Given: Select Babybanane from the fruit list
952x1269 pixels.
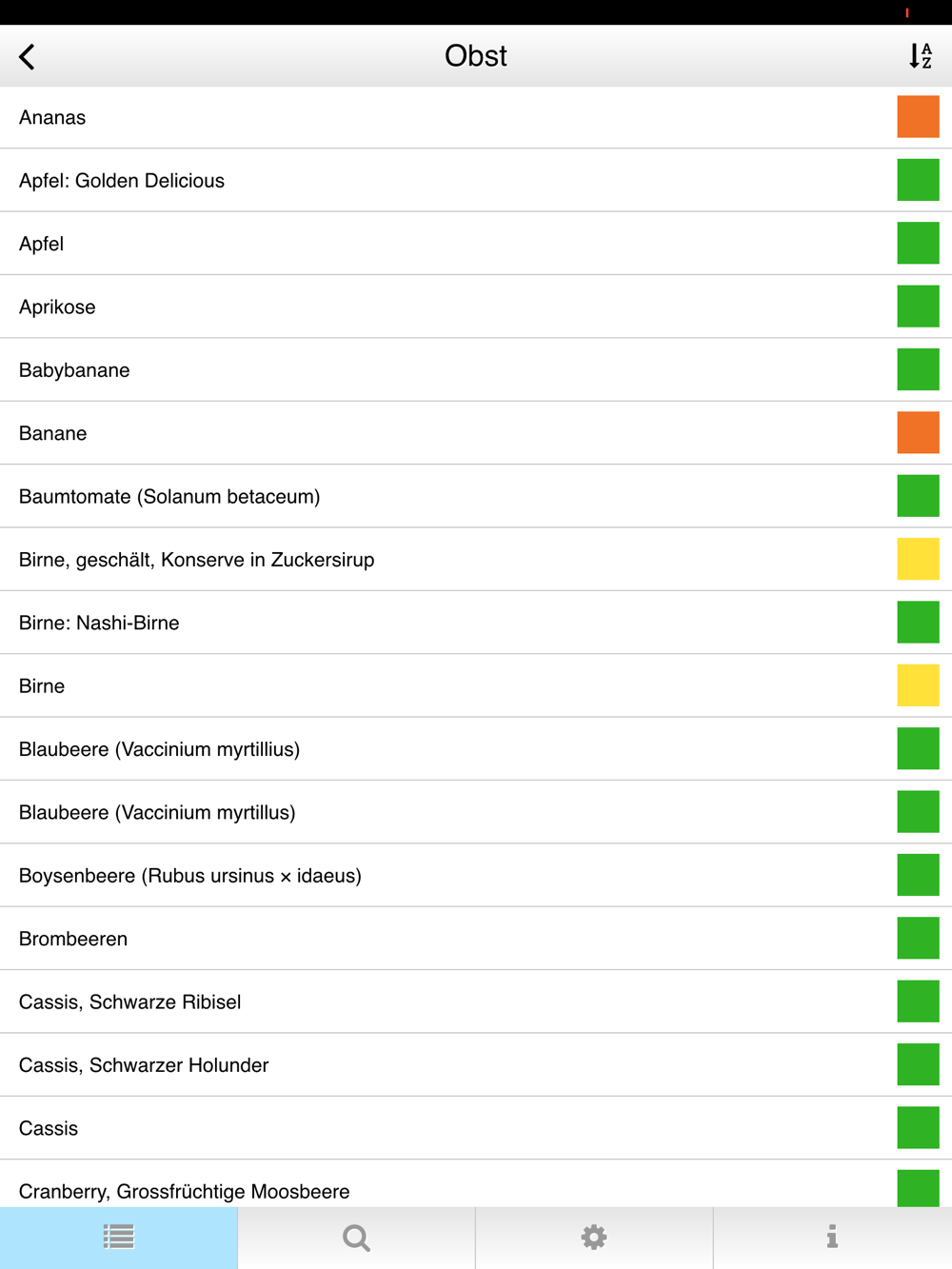Looking at the screenshot, I should coord(74,370).
